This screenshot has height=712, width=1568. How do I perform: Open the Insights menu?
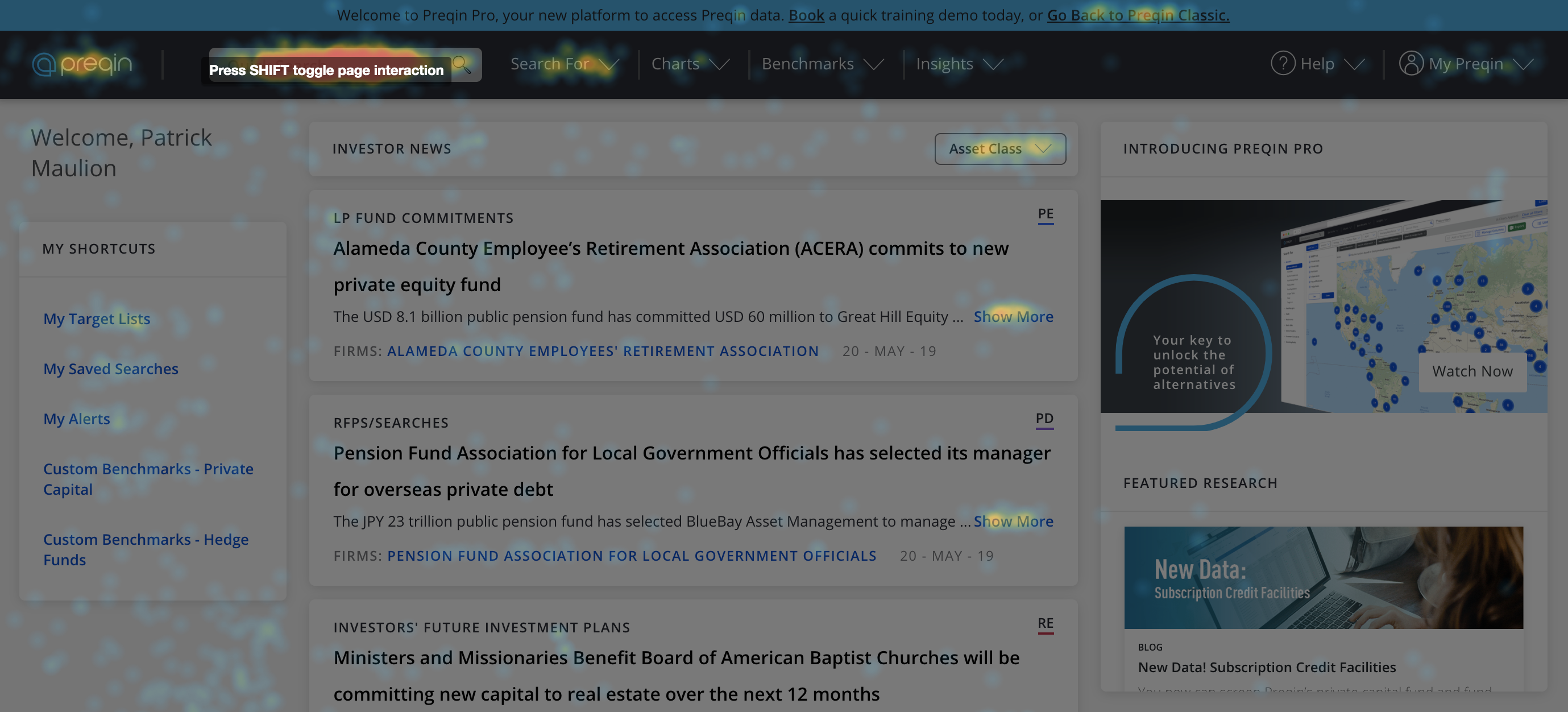[x=960, y=64]
